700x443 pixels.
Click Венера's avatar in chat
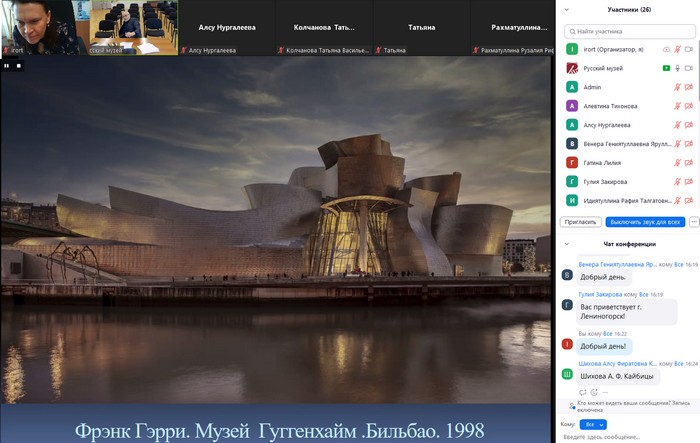coord(567,275)
